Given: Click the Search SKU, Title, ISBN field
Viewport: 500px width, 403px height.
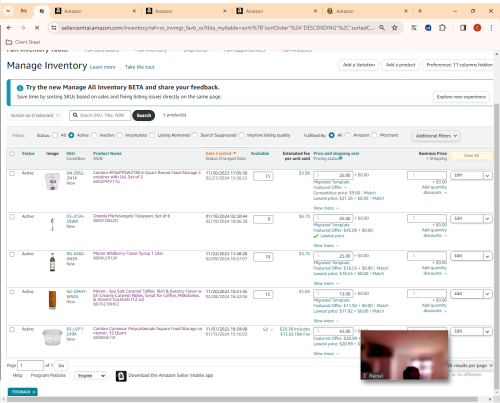Looking at the screenshot, I should pos(100,115).
